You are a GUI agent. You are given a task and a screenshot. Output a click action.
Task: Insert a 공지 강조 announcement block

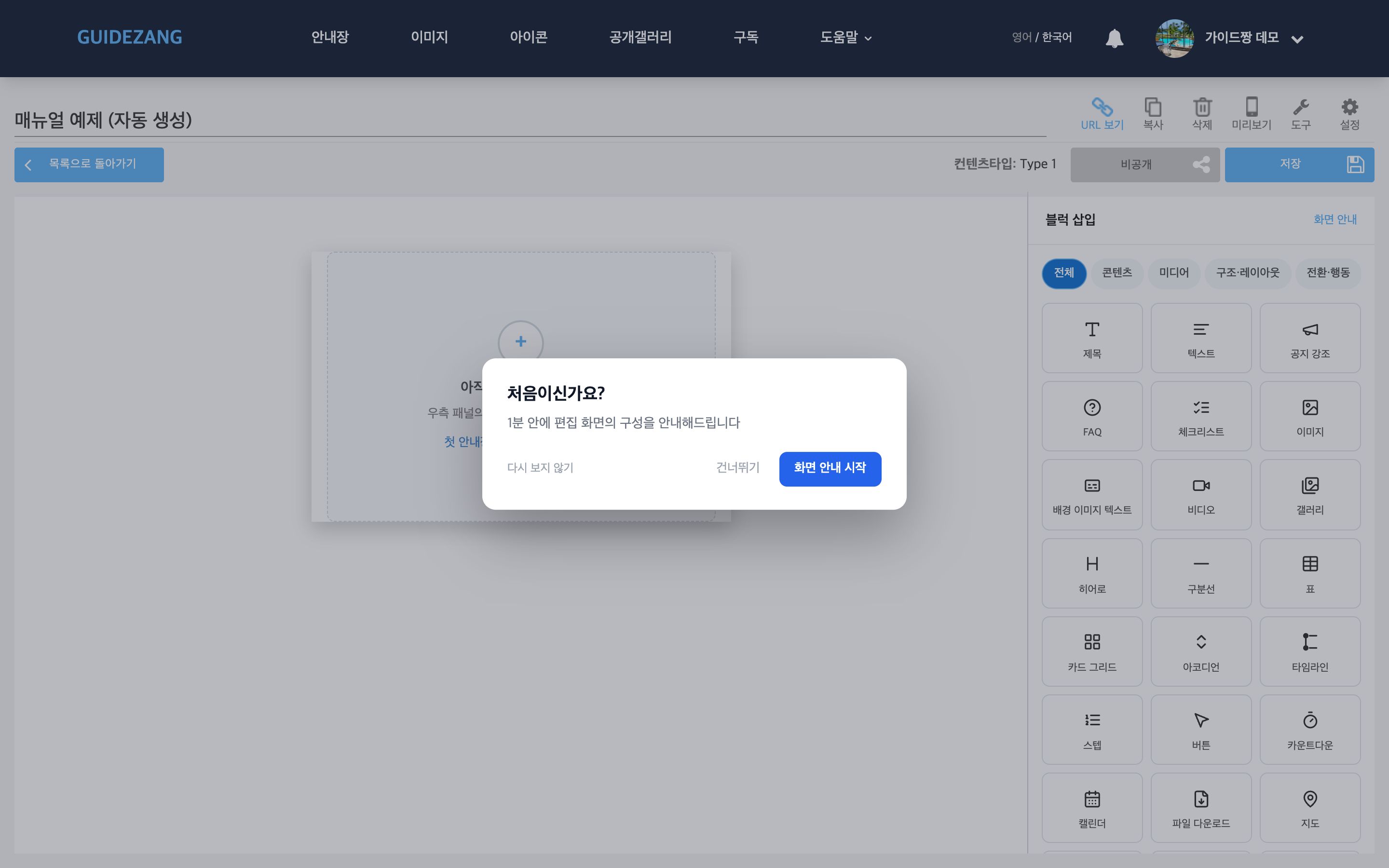tap(1310, 338)
